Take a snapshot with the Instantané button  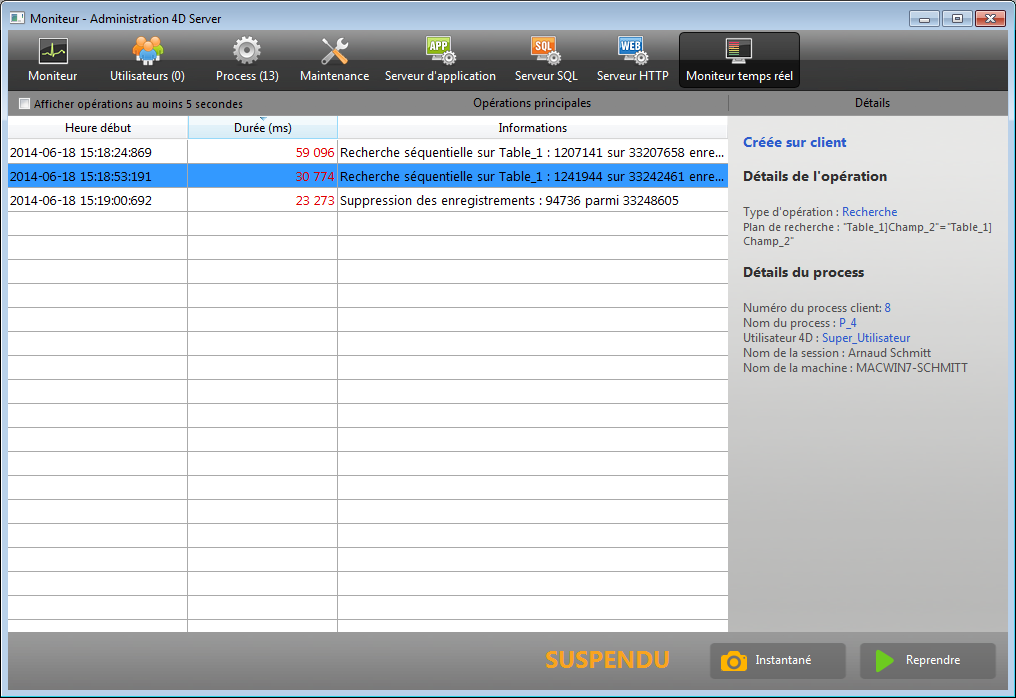(x=778, y=660)
